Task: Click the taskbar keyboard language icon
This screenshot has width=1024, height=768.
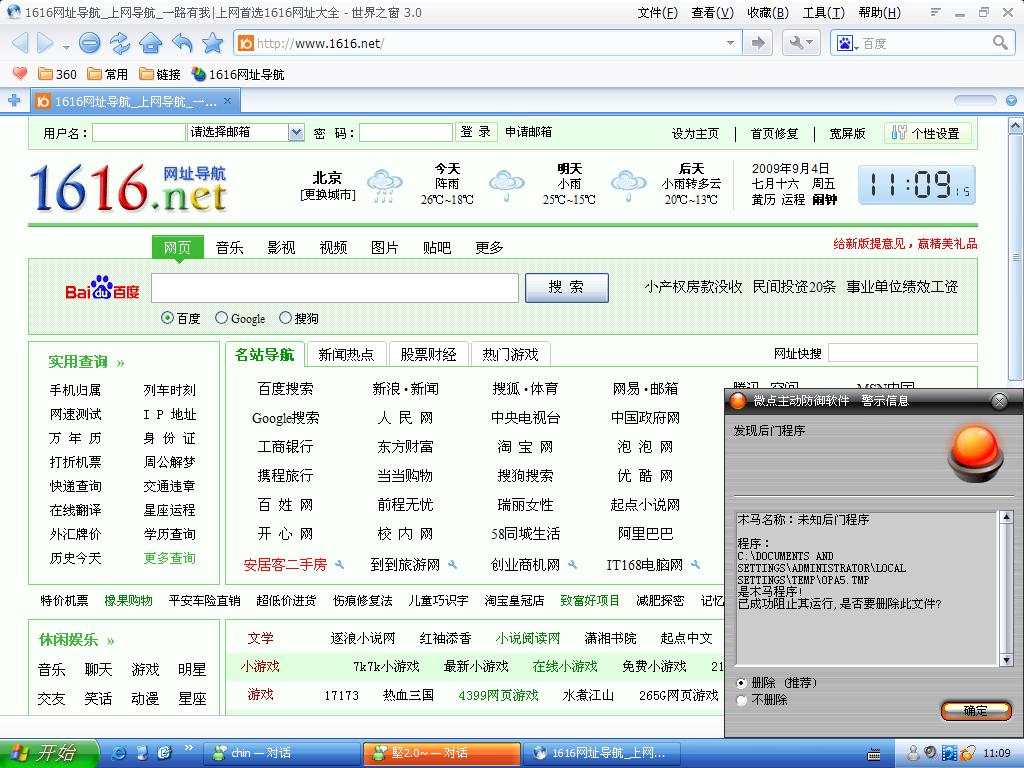Action: coord(873,754)
